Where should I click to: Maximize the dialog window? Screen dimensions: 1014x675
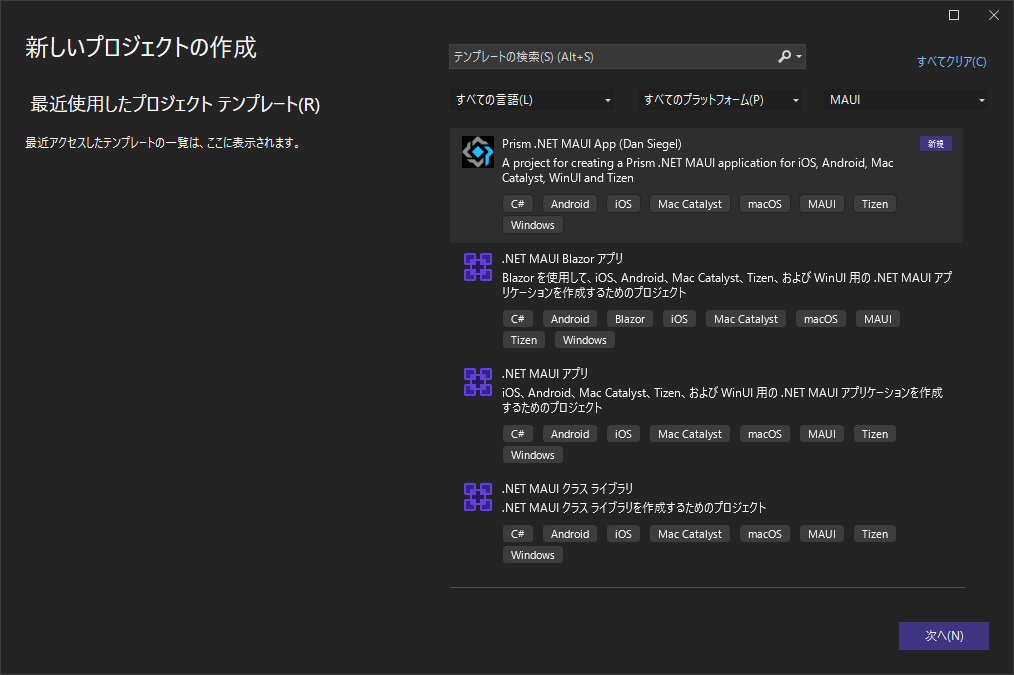[954, 15]
